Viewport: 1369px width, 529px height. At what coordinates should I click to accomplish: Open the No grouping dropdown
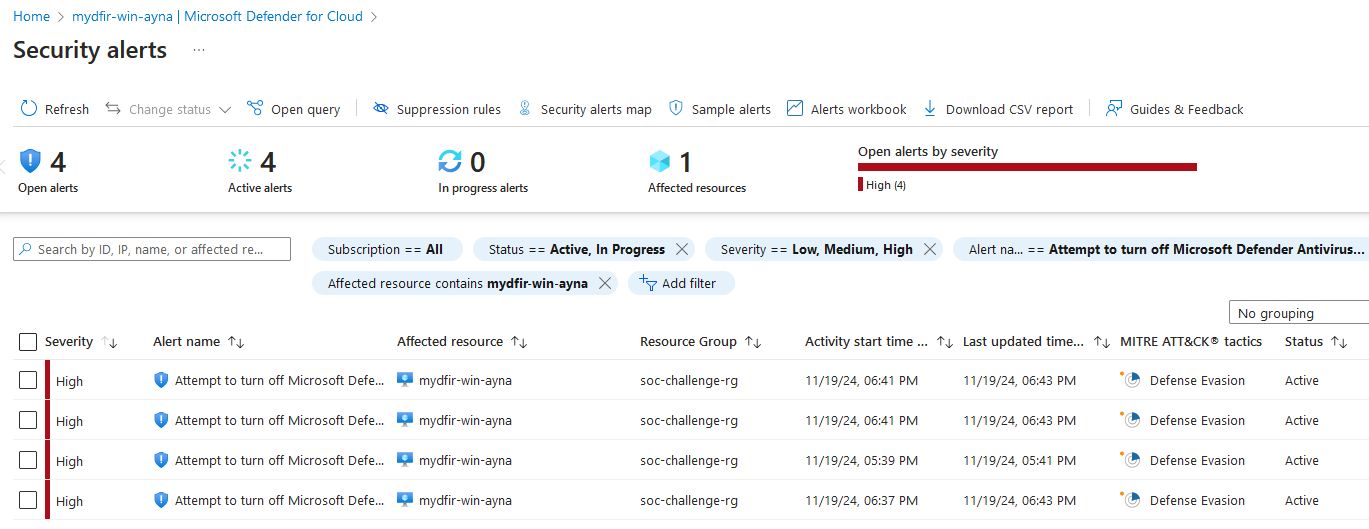[x=1298, y=313]
